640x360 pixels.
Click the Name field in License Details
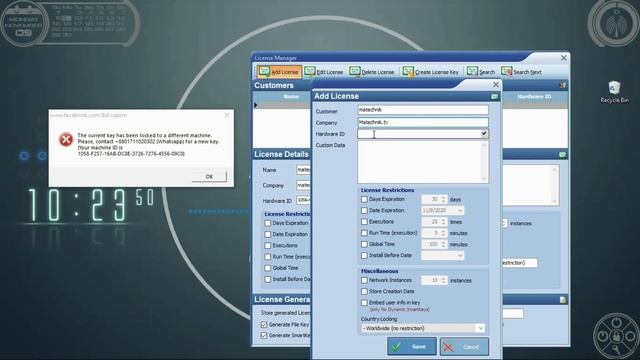(x=303, y=170)
